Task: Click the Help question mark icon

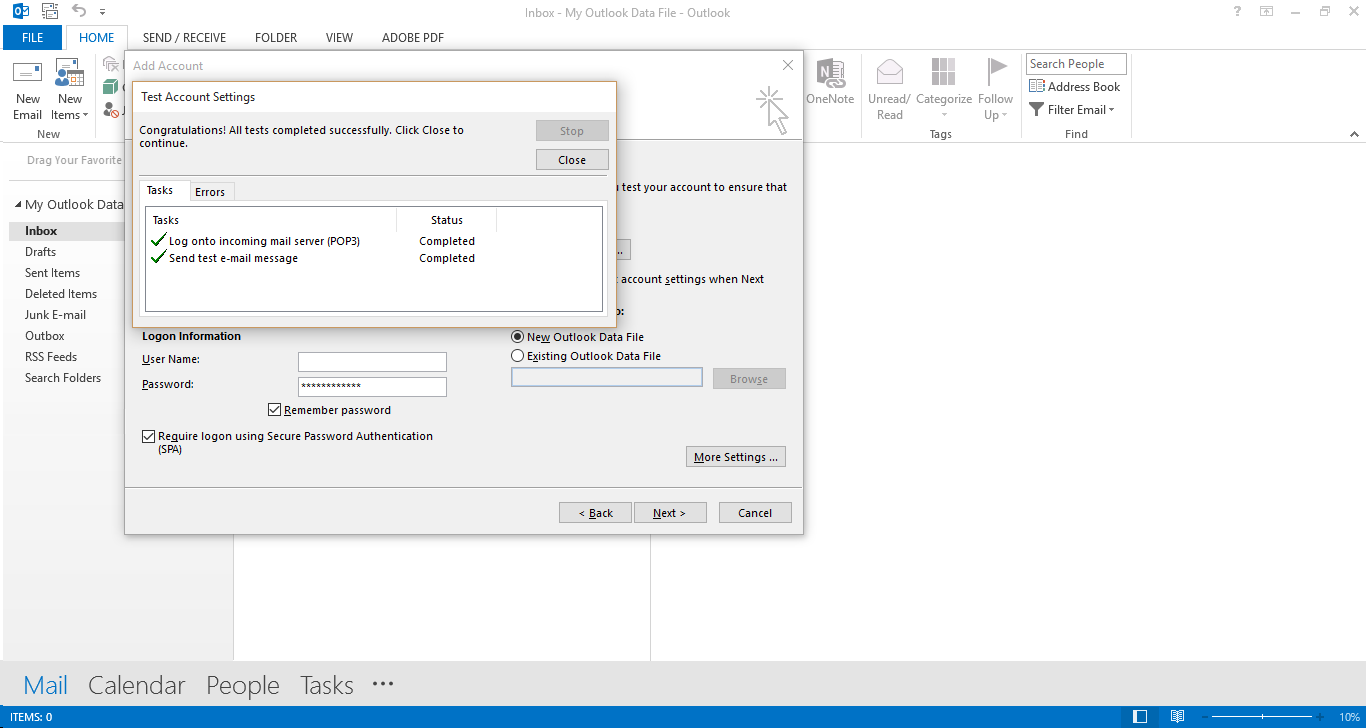Action: (1239, 12)
